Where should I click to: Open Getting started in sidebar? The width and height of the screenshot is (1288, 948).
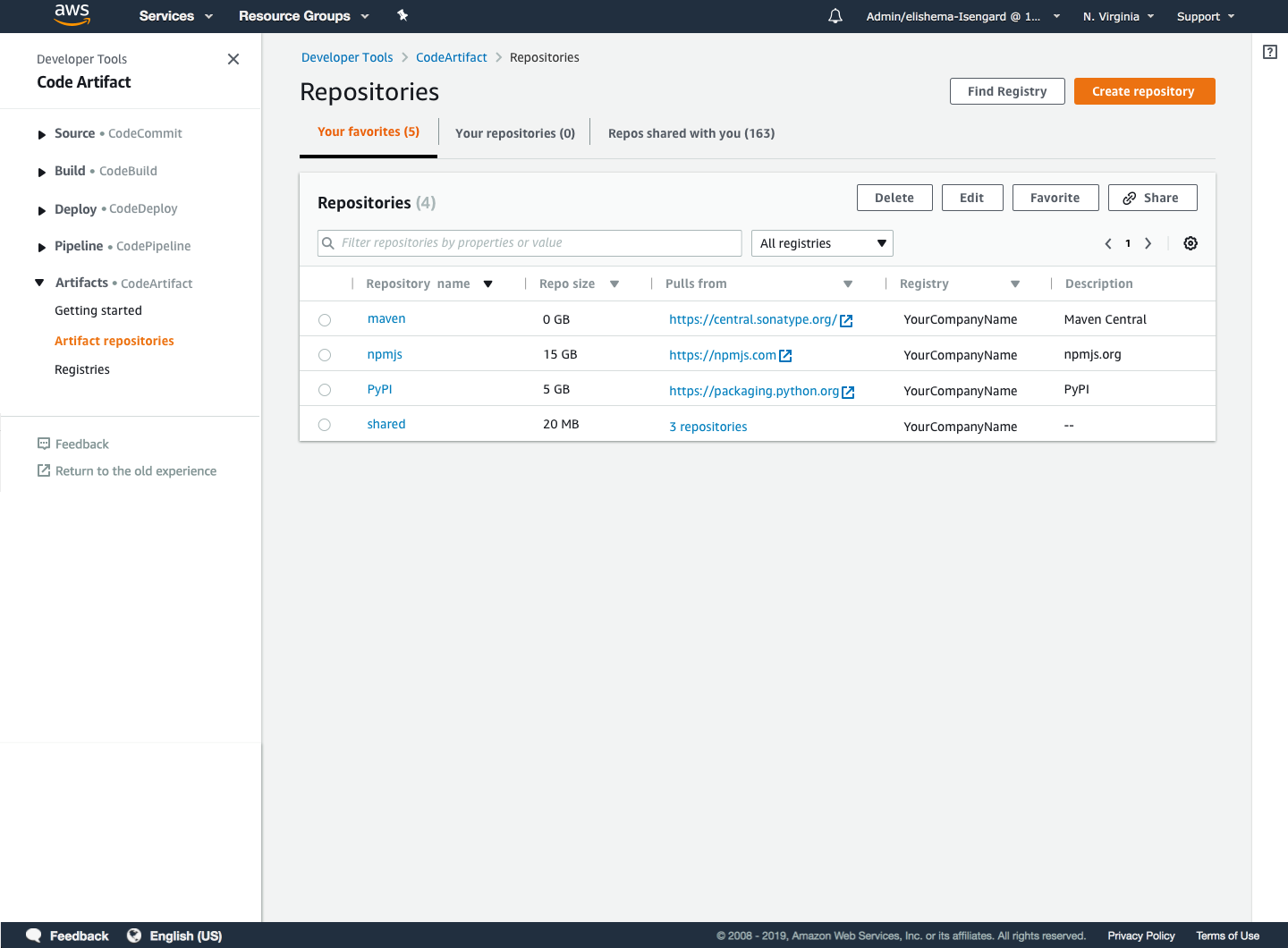coord(98,310)
